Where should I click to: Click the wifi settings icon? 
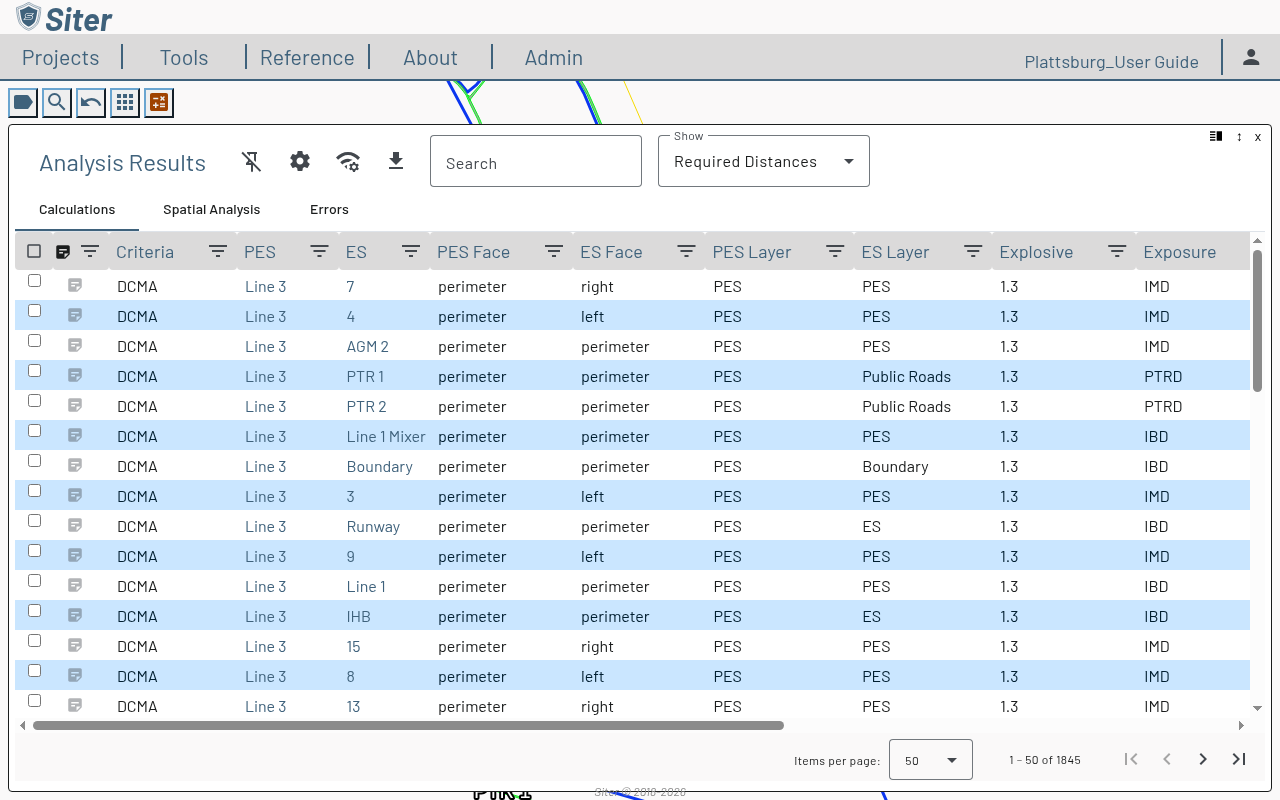coord(348,161)
